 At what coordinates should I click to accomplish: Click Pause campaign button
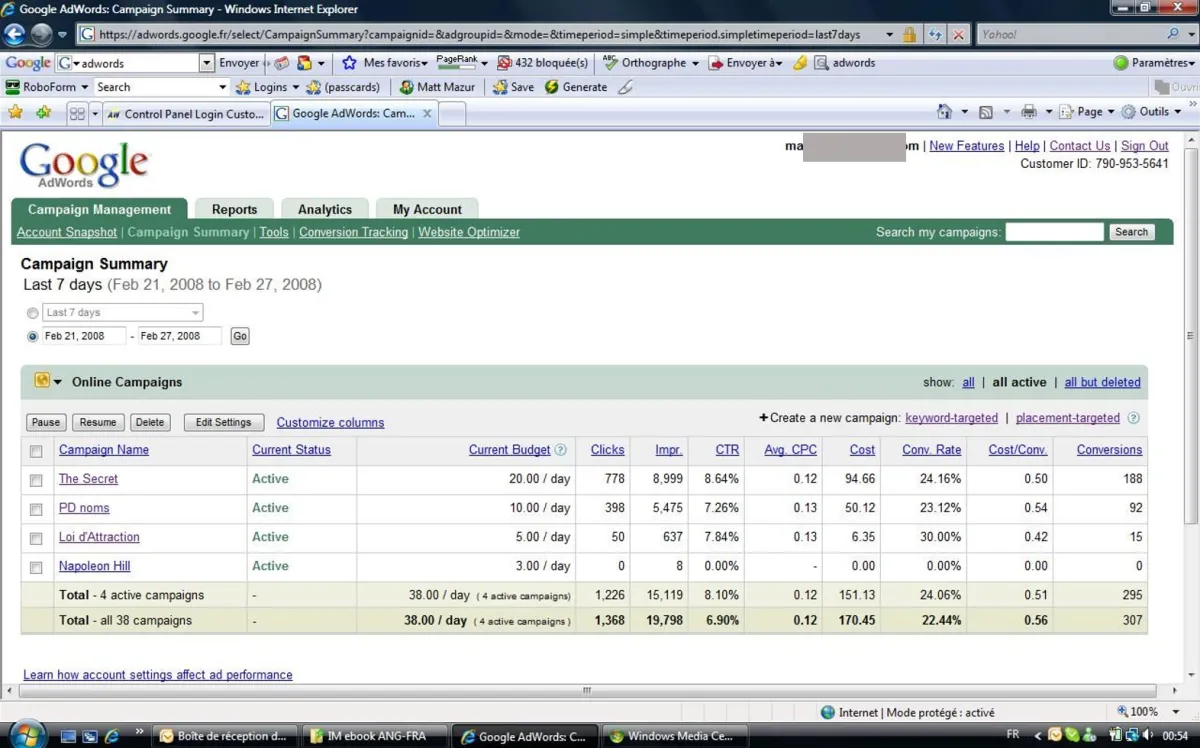(x=46, y=422)
